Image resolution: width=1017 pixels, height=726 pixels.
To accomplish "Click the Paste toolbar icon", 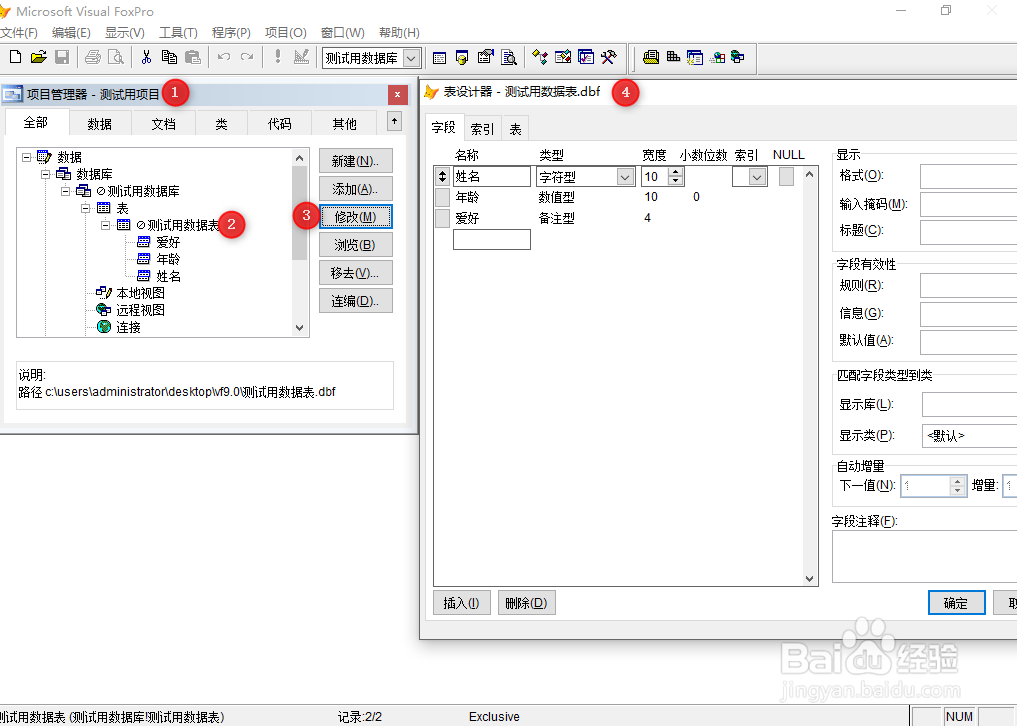I will tap(192, 57).
